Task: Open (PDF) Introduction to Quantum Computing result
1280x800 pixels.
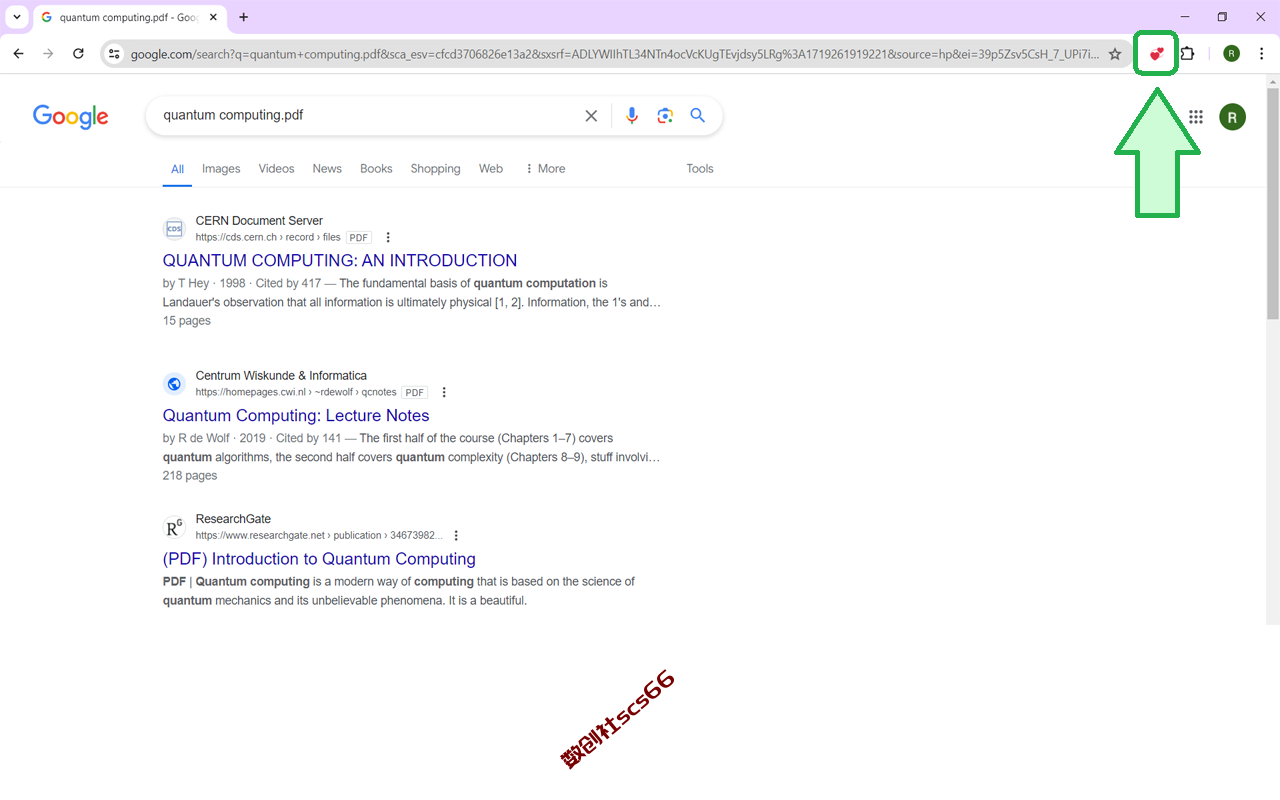Action: [319, 559]
